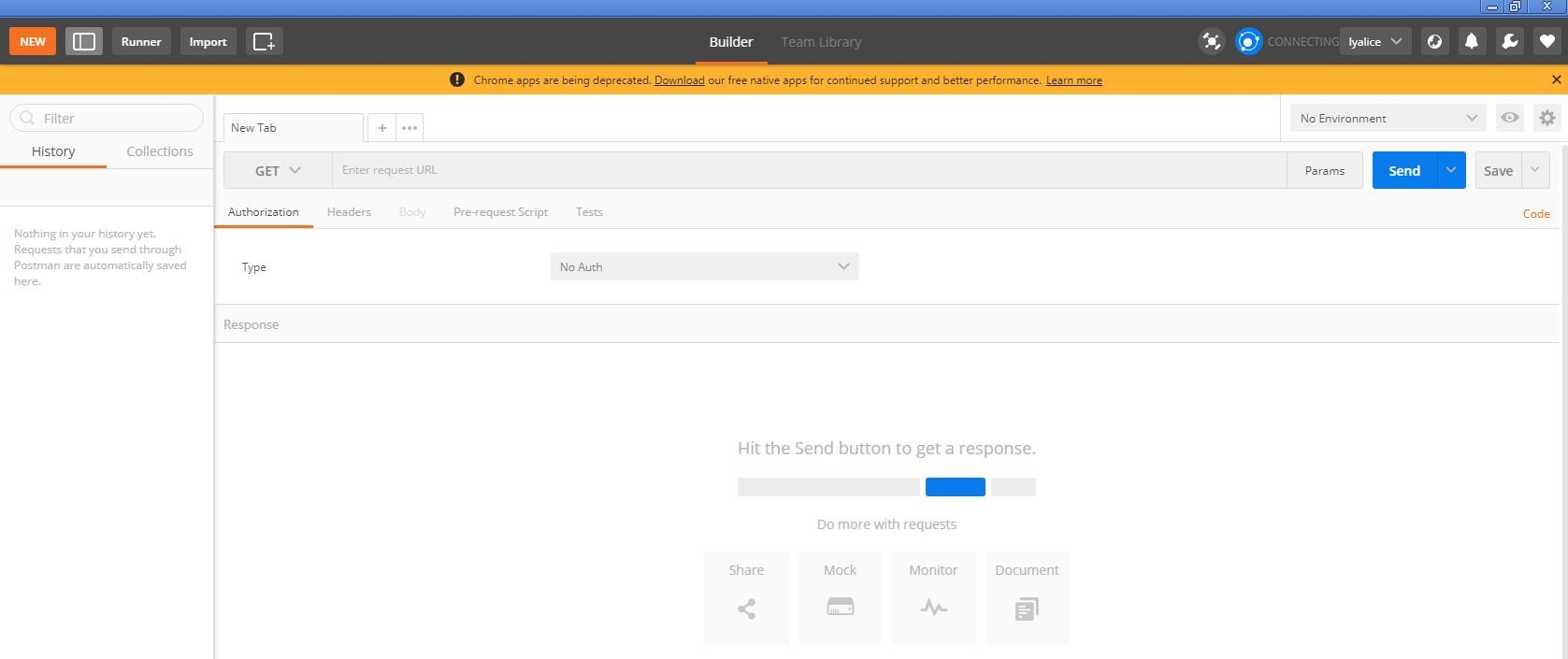Click the heart icon in header

(1547, 41)
